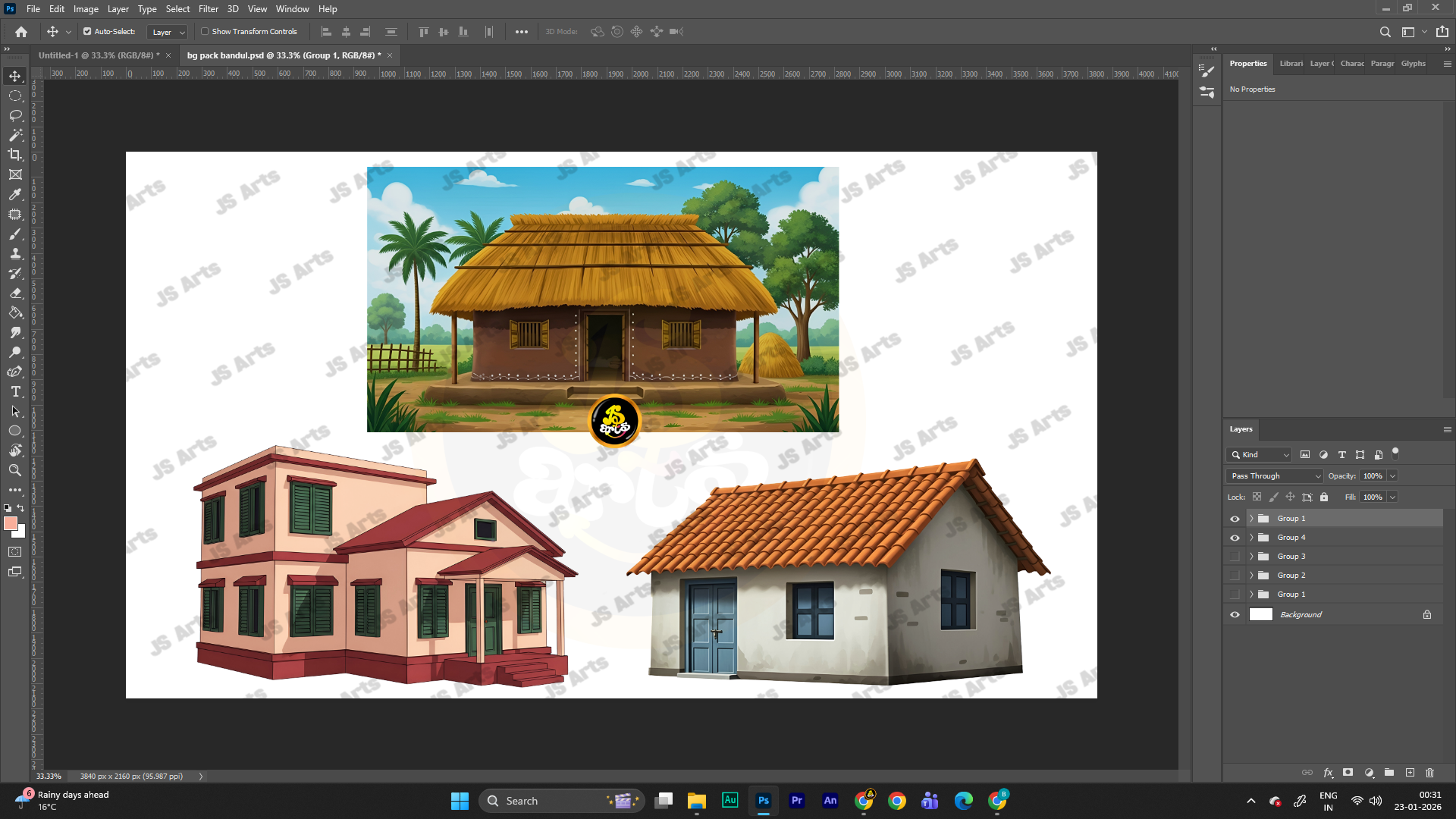The width and height of the screenshot is (1456, 819).
Task: Click the delete layer trash icon
Action: [1429, 773]
